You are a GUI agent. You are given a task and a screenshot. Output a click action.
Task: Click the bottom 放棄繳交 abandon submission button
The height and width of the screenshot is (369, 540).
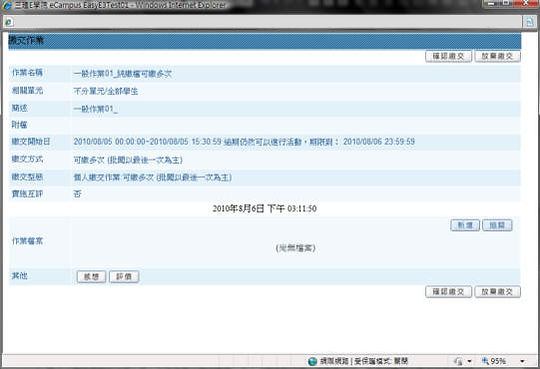click(x=497, y=292)
